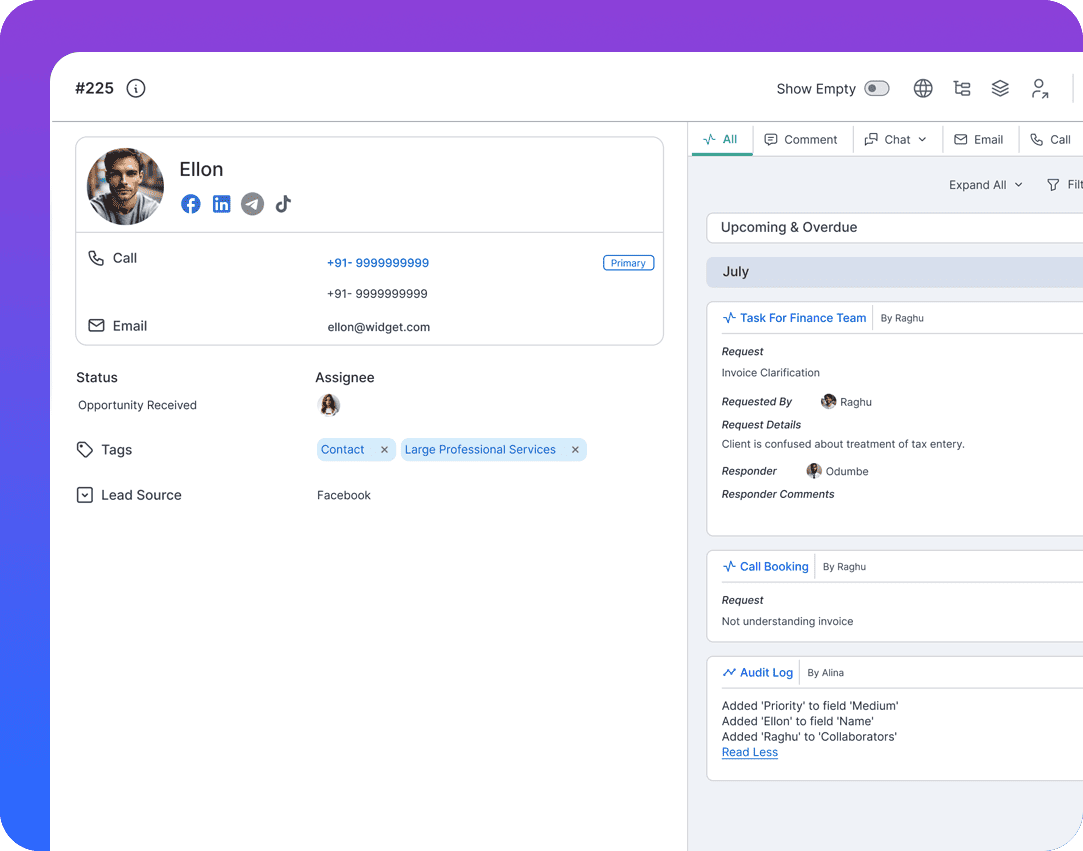Open the Call Booking link

click(x=774, y=566)
